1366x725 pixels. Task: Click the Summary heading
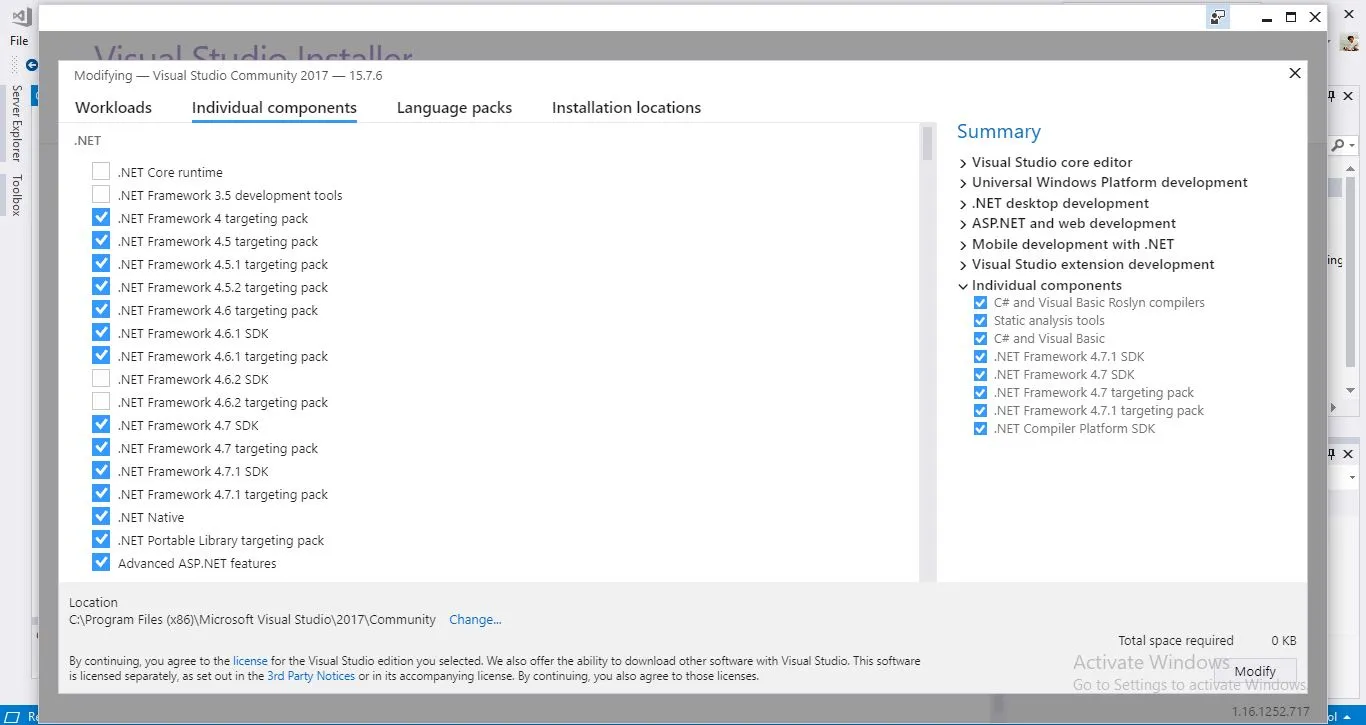pyautogui.click(x=998, y=132)
